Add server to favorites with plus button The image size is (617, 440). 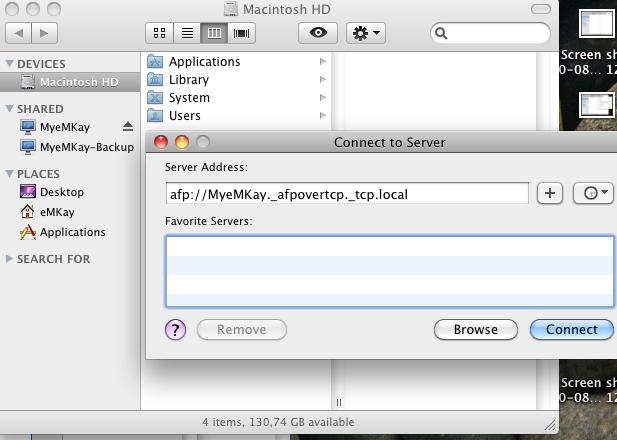[x=550, y=193]
